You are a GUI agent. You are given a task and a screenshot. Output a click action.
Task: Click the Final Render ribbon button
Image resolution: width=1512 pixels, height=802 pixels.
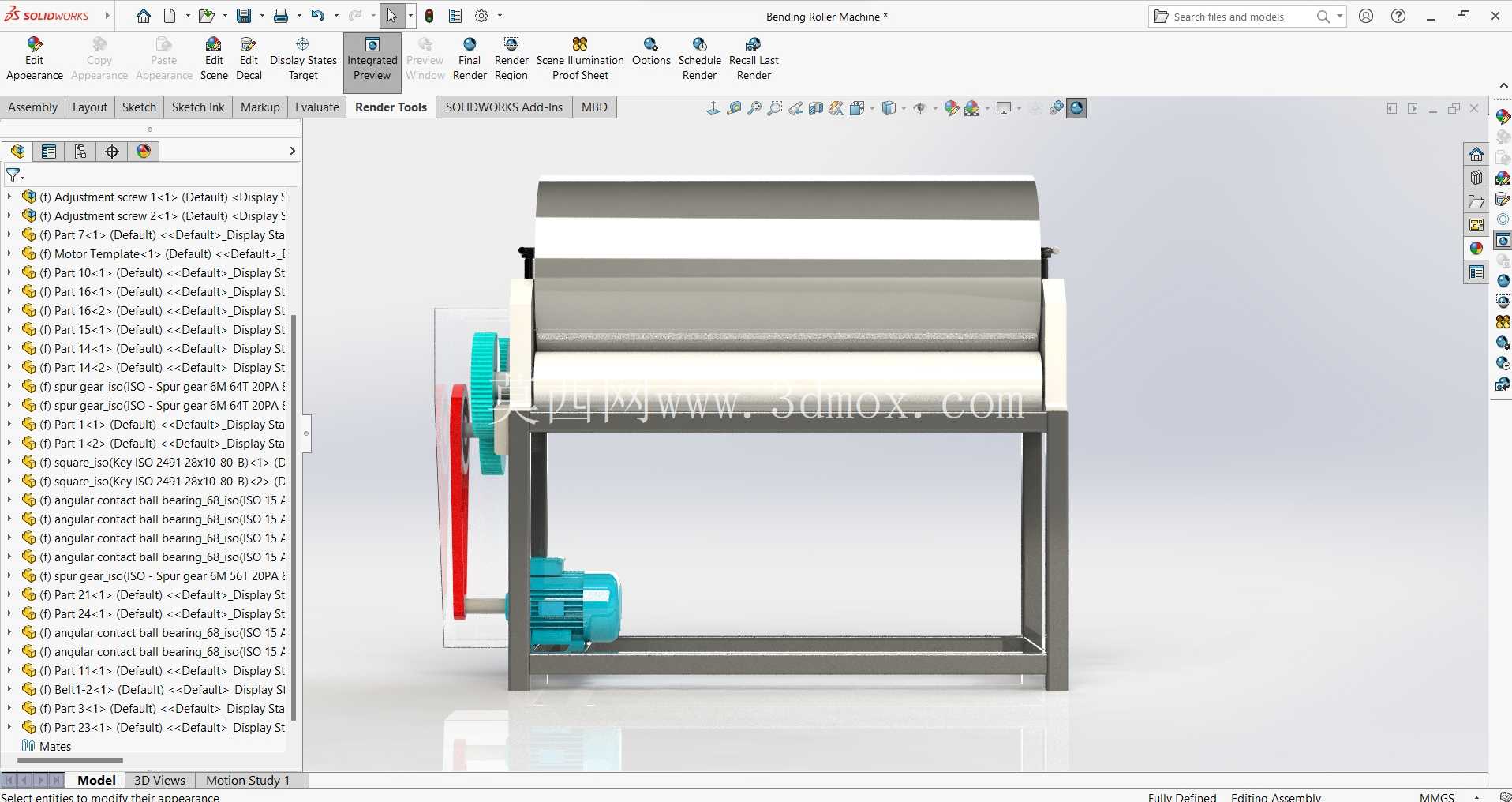click(x=470, y=59)
